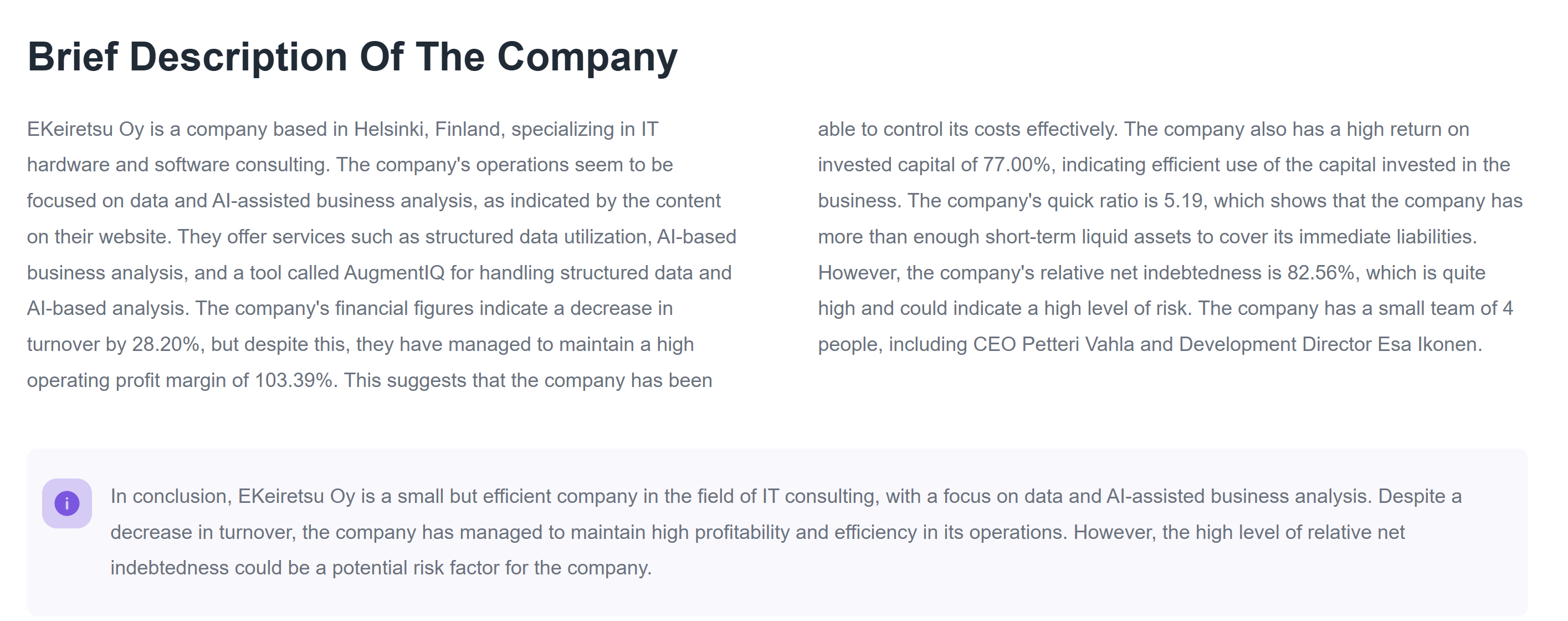1568x621 pixels.
Task: Click the company name EKeiretsu Oy in the first paragraph
Action: [85, 129]
